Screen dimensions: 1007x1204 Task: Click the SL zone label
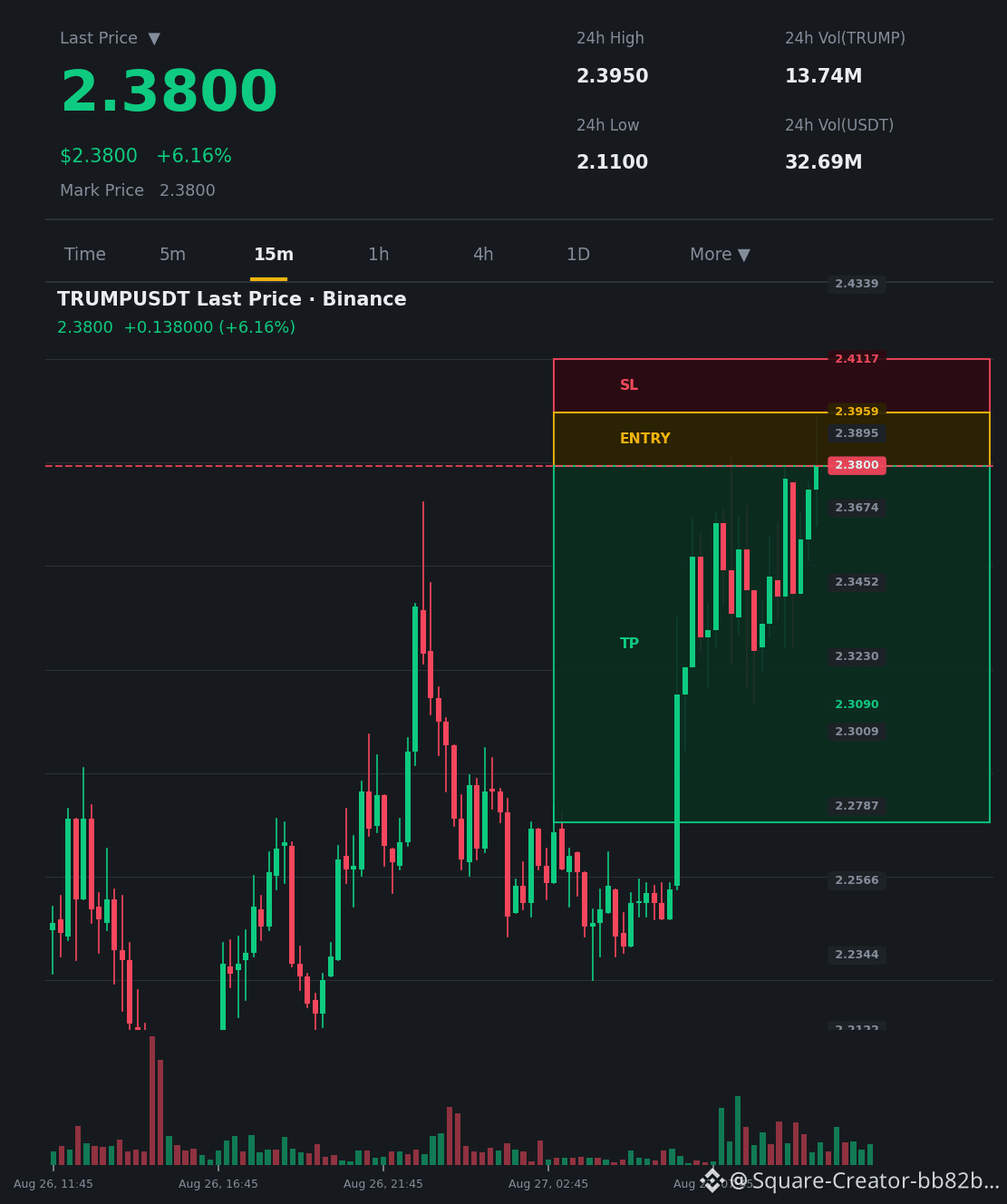629,385
